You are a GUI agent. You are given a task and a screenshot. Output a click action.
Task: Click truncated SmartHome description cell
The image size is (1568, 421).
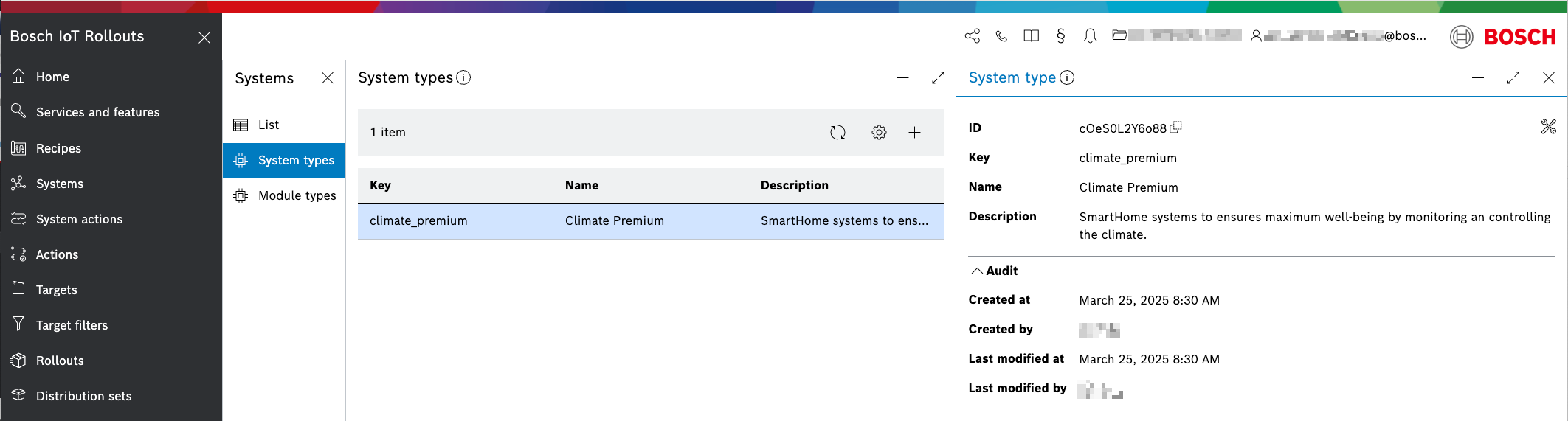click(x=844, y=221)
